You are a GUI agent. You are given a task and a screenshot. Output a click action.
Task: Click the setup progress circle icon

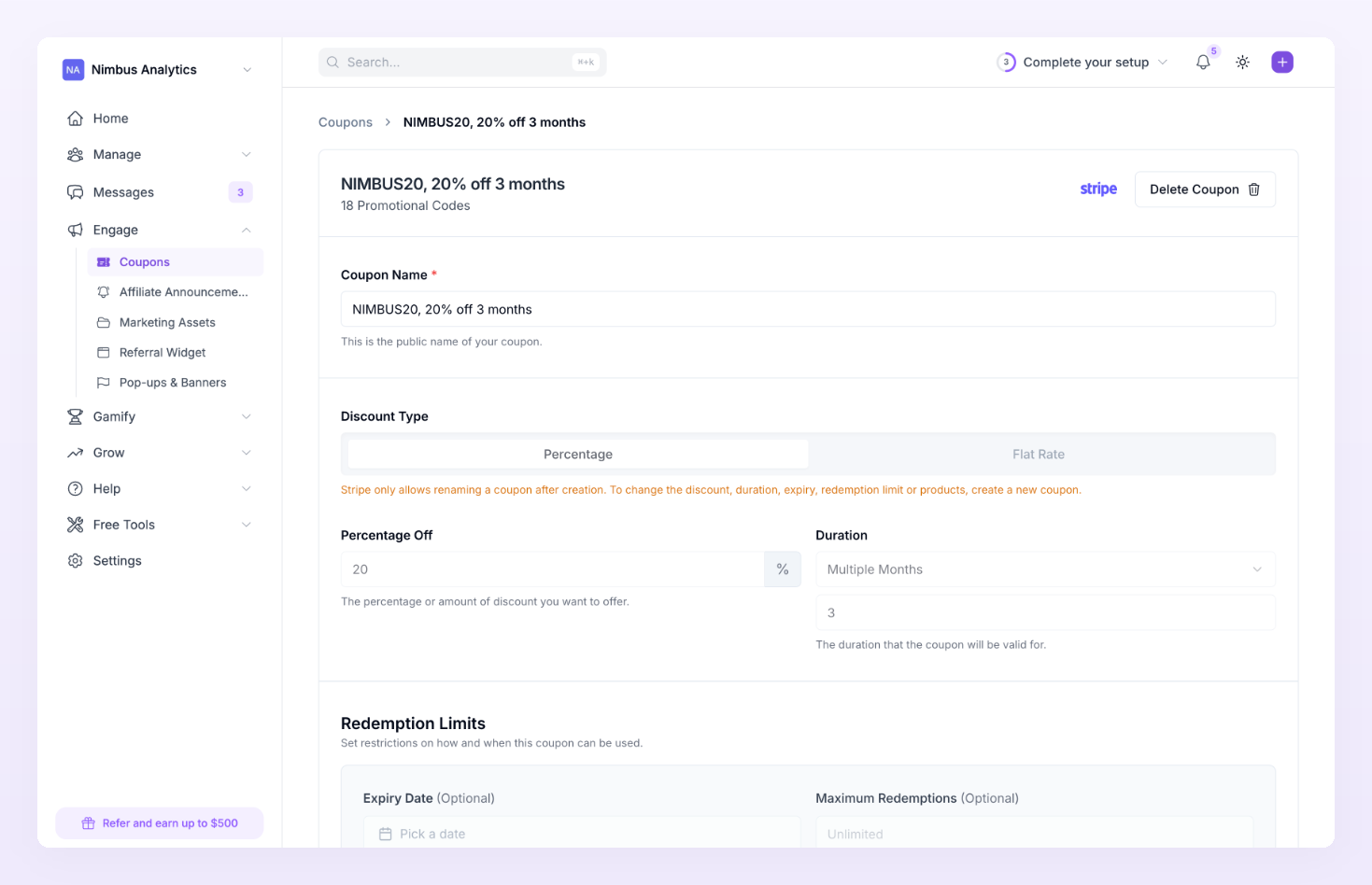[x=1006, y=63]
